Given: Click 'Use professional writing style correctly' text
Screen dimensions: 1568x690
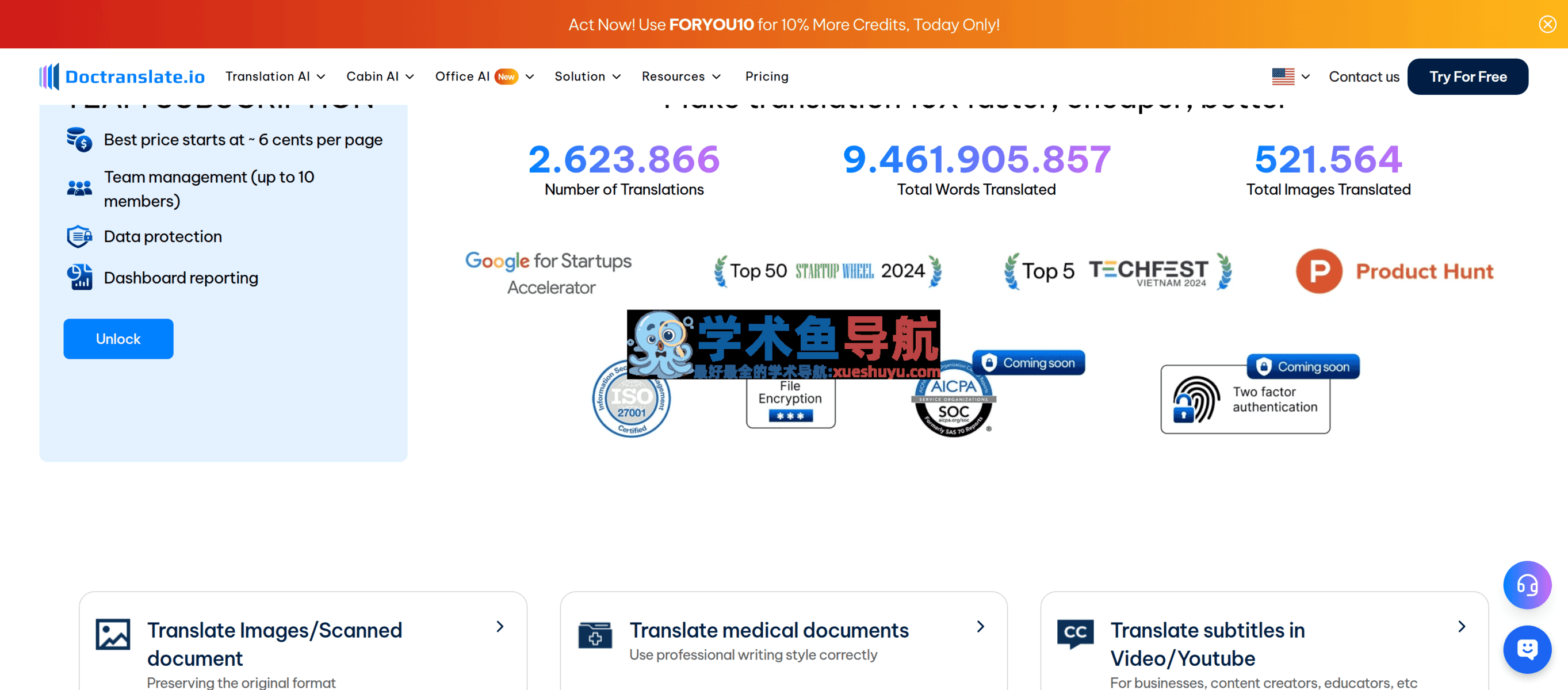Looking at the screenshot, I should 753,655.
